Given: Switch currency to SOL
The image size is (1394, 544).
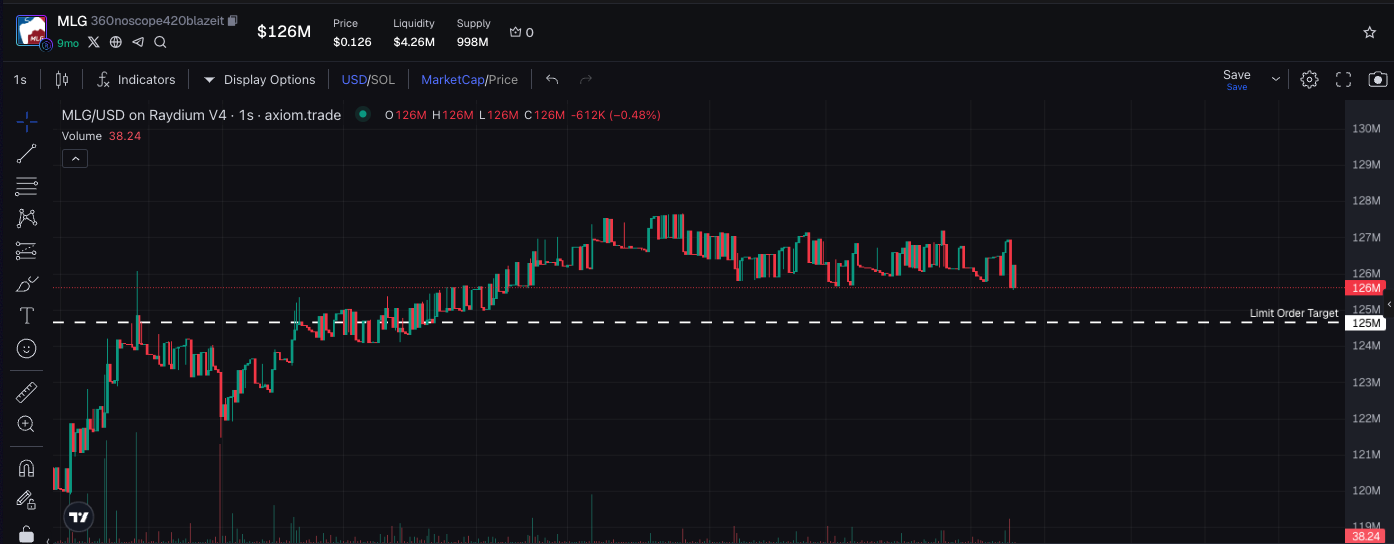Looking at the screenshot, I should point(383,80).
